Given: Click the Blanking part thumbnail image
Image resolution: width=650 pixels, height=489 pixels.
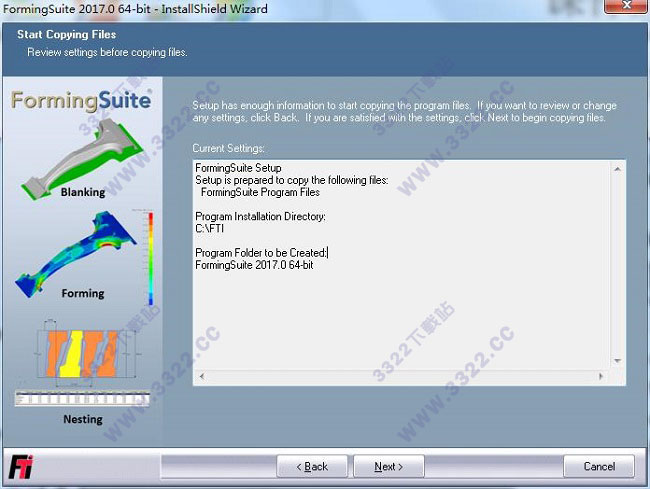Looking at the screenshot, I should [82, 159].
